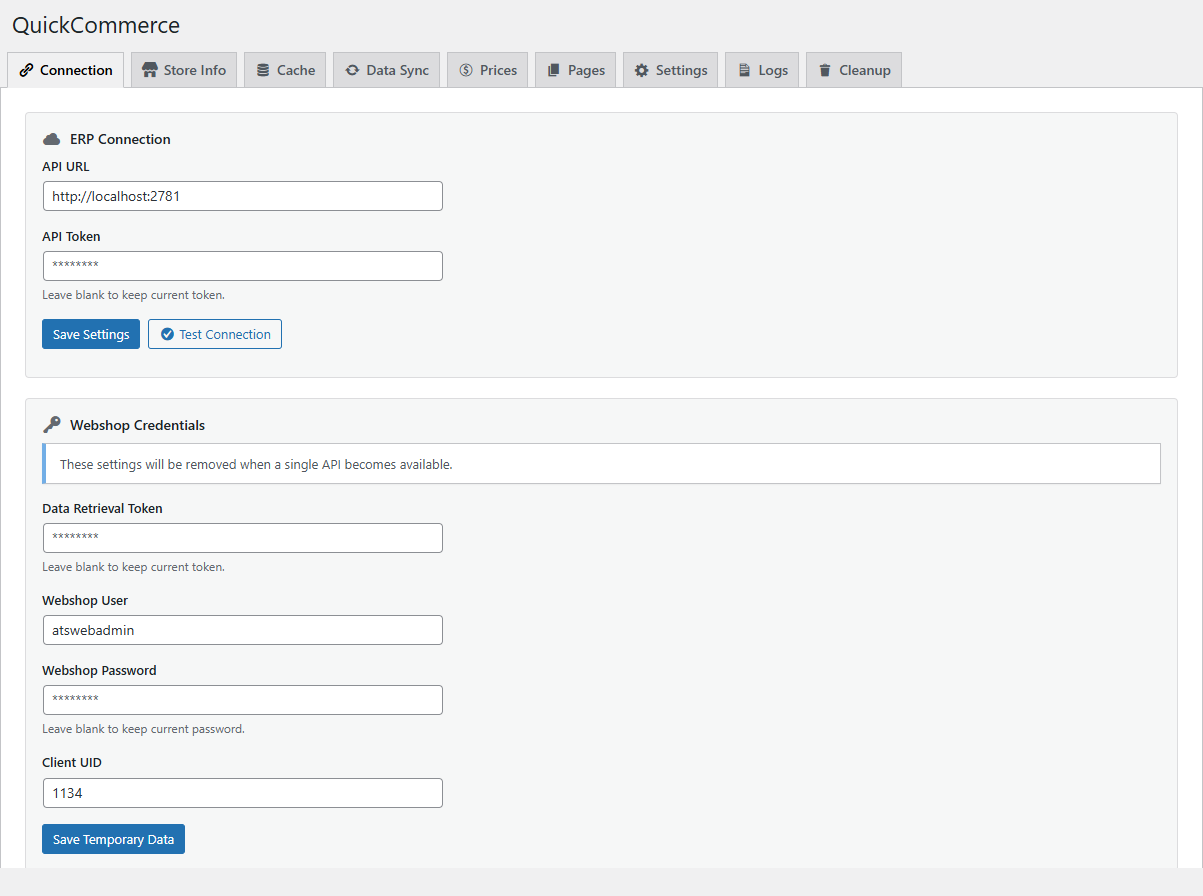Click 'Leave blank to keep current password.' hint
This screenshot has height=896, width=1203.
pyautogui.click(x=143, y=729)
